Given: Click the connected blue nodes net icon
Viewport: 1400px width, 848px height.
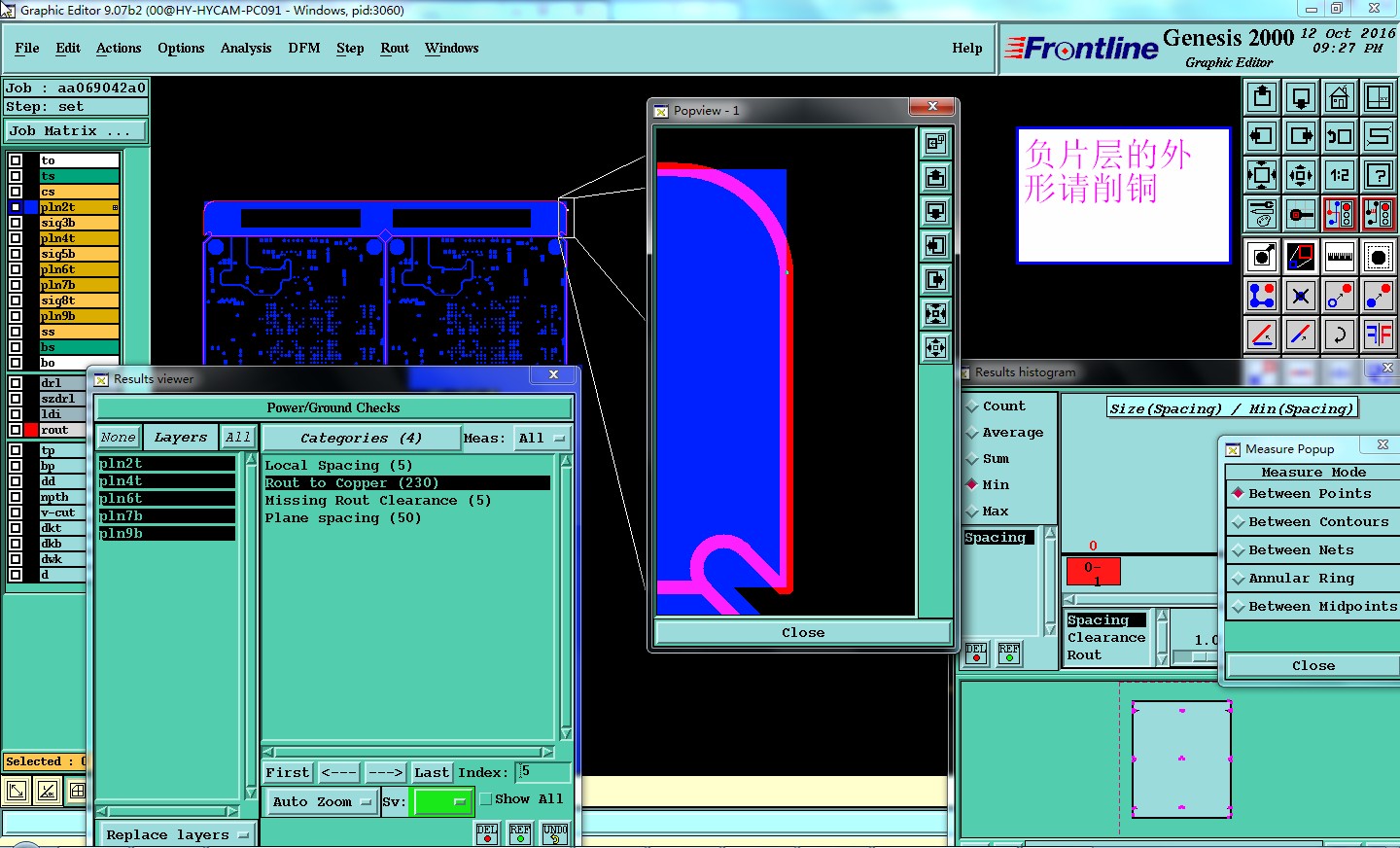Looking at the screenshot, I should point(1262,296).
